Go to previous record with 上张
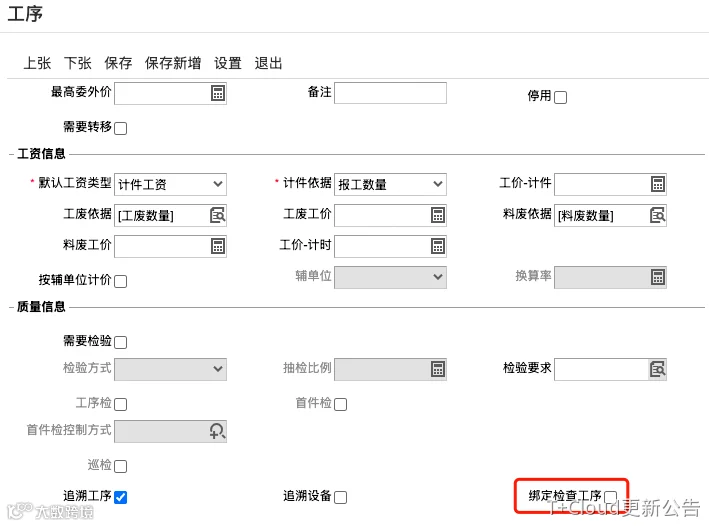This screenshot has width=709, height=526. click(x=37, y=63)
